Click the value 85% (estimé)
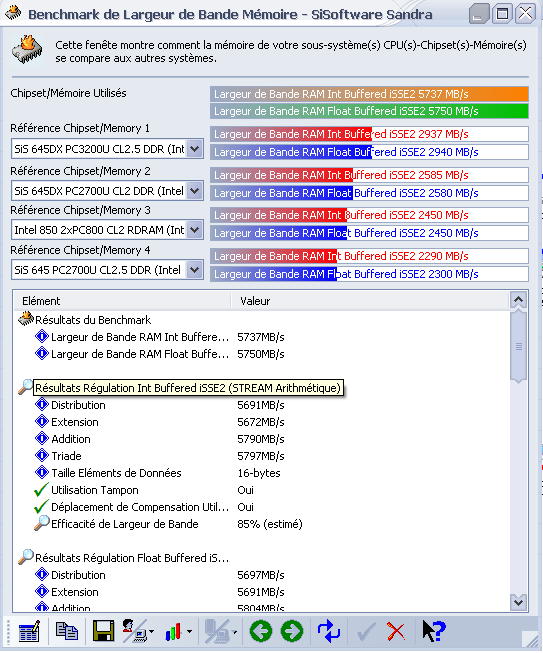Screen dimensions: 543x653 point(270,523)
